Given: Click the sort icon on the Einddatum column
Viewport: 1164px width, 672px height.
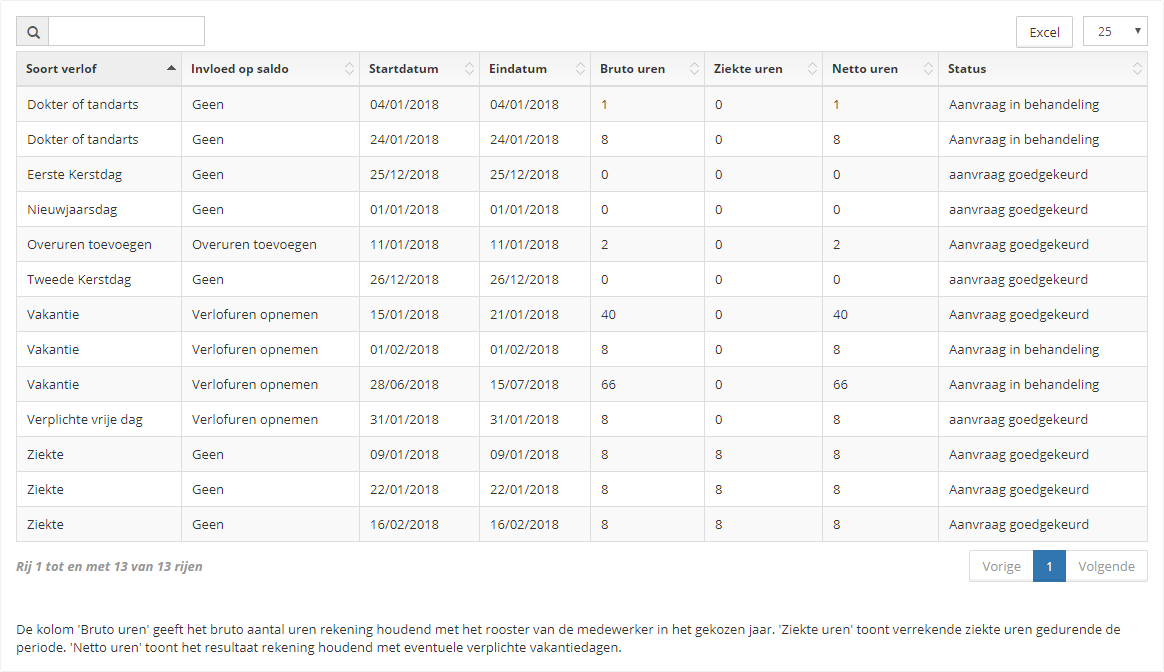Looking at the screenshot, I should tap(580, 68).
